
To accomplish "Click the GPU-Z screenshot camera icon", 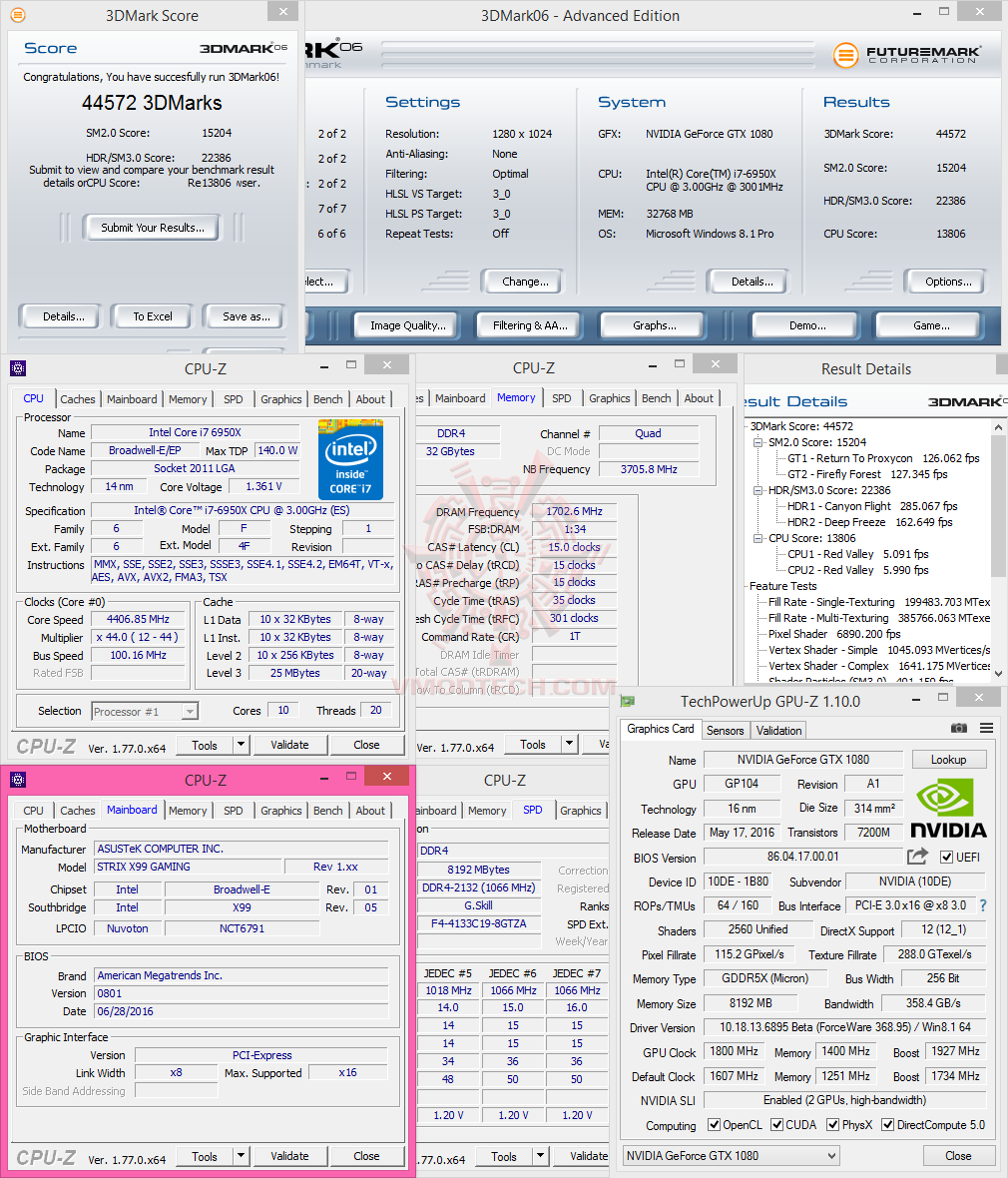I will tap(958, 728).
